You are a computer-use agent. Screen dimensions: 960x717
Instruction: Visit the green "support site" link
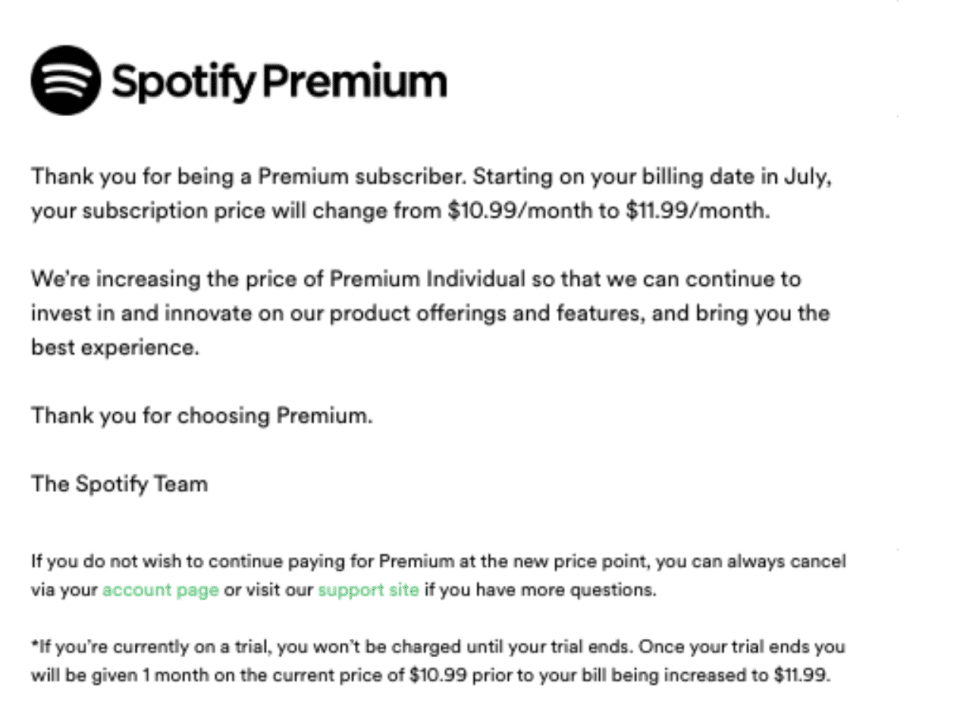click(x=369, y=590)
